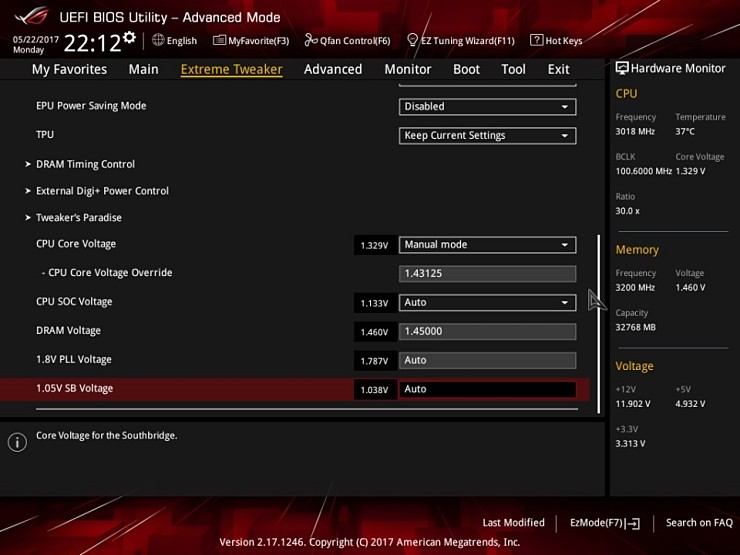This screenshot has width=740, height=555.
Task: Click the 1.329V CPU core reading box
Action: point(375,245)
